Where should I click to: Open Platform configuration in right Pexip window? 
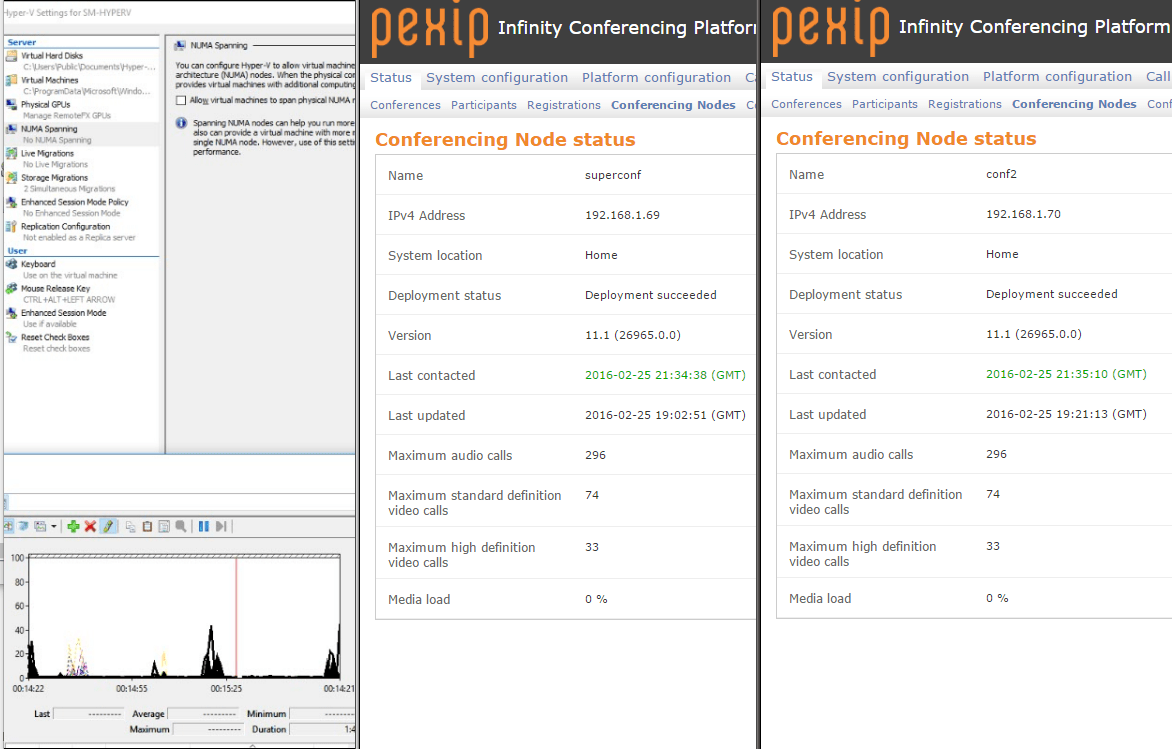1057,77
